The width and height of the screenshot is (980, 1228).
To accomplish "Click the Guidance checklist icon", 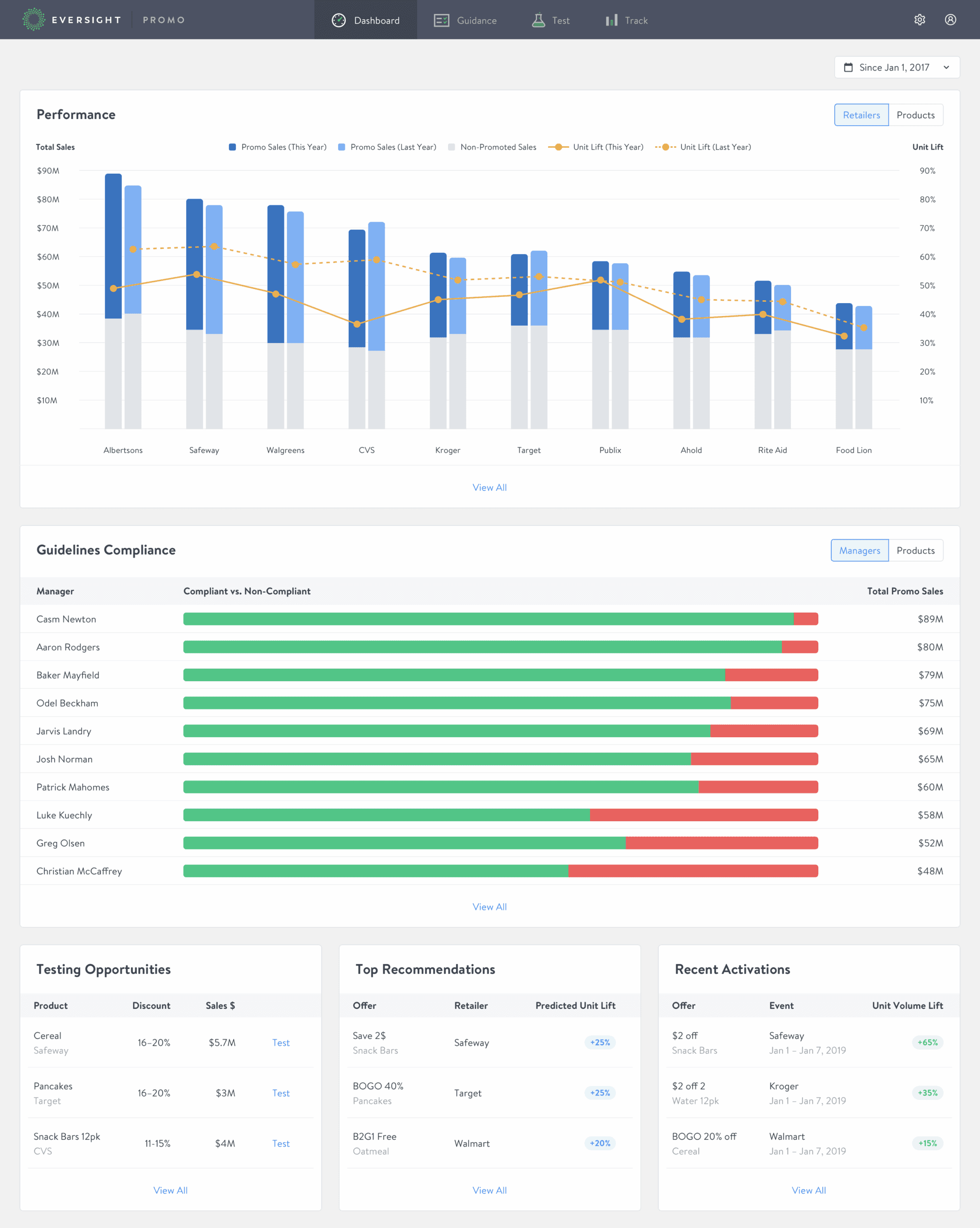I will click(x=441, y=21).
